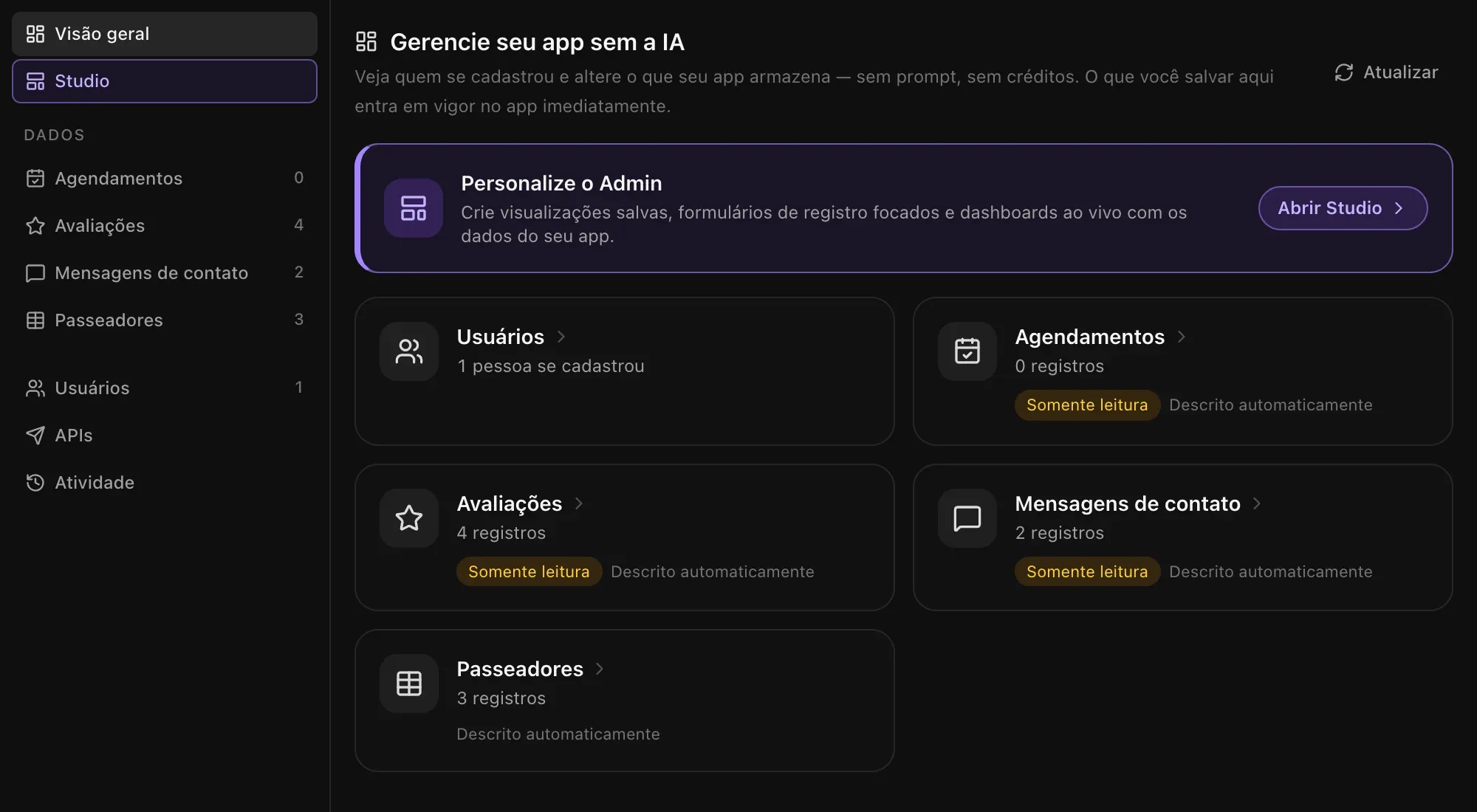Click 'Descrito automaticamente' on Passeadores card
1477x812 pixels.
558,734
